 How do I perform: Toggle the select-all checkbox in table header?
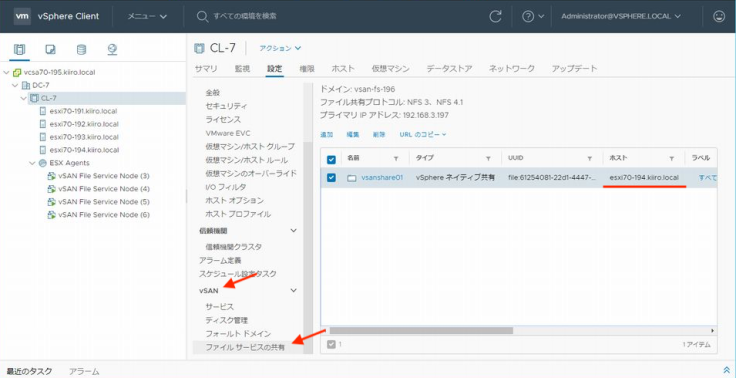tap(331, 159)
